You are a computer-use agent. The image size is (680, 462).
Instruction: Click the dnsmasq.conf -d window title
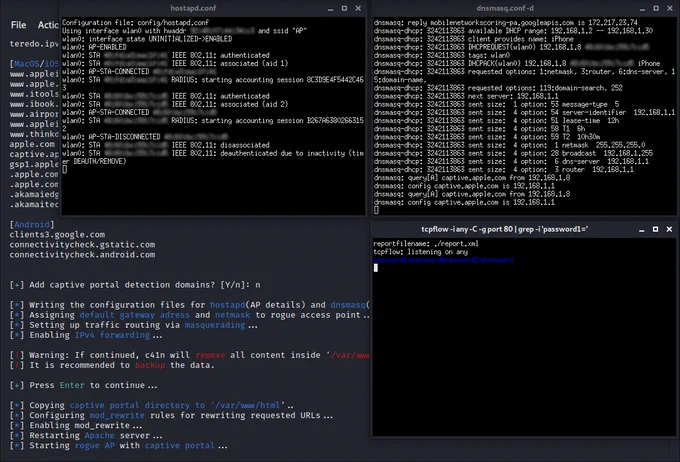[x=505, y=8]
